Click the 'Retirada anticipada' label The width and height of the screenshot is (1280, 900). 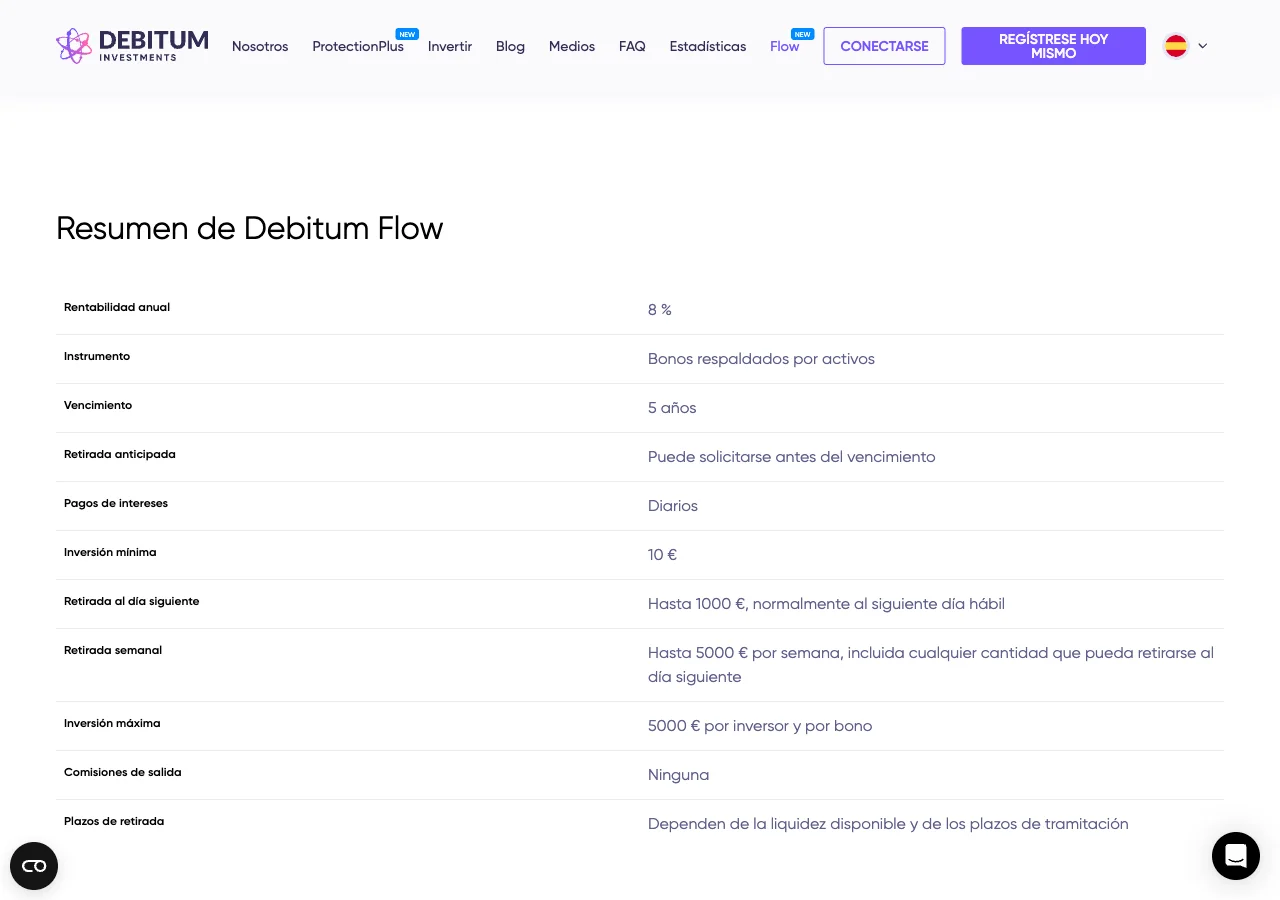120,454
